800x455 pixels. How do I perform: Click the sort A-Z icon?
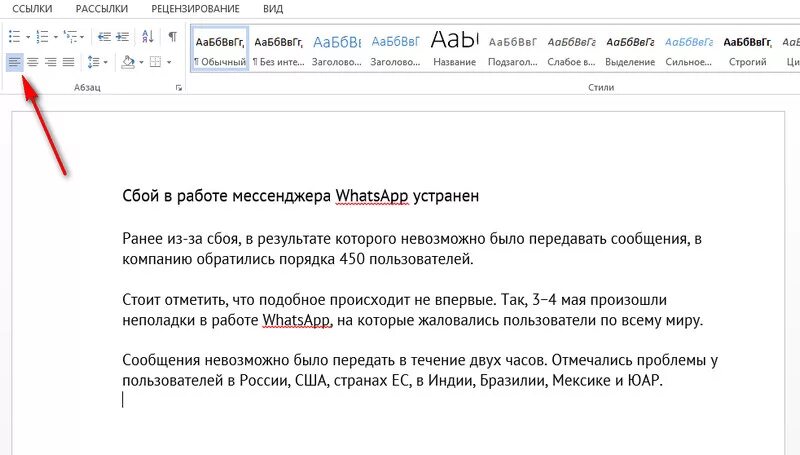coord(147,36)
